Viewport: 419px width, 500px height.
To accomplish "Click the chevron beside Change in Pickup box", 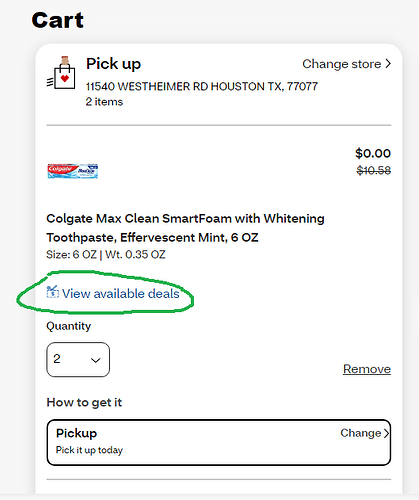I will pyautogui.click(x=386, y=433).
